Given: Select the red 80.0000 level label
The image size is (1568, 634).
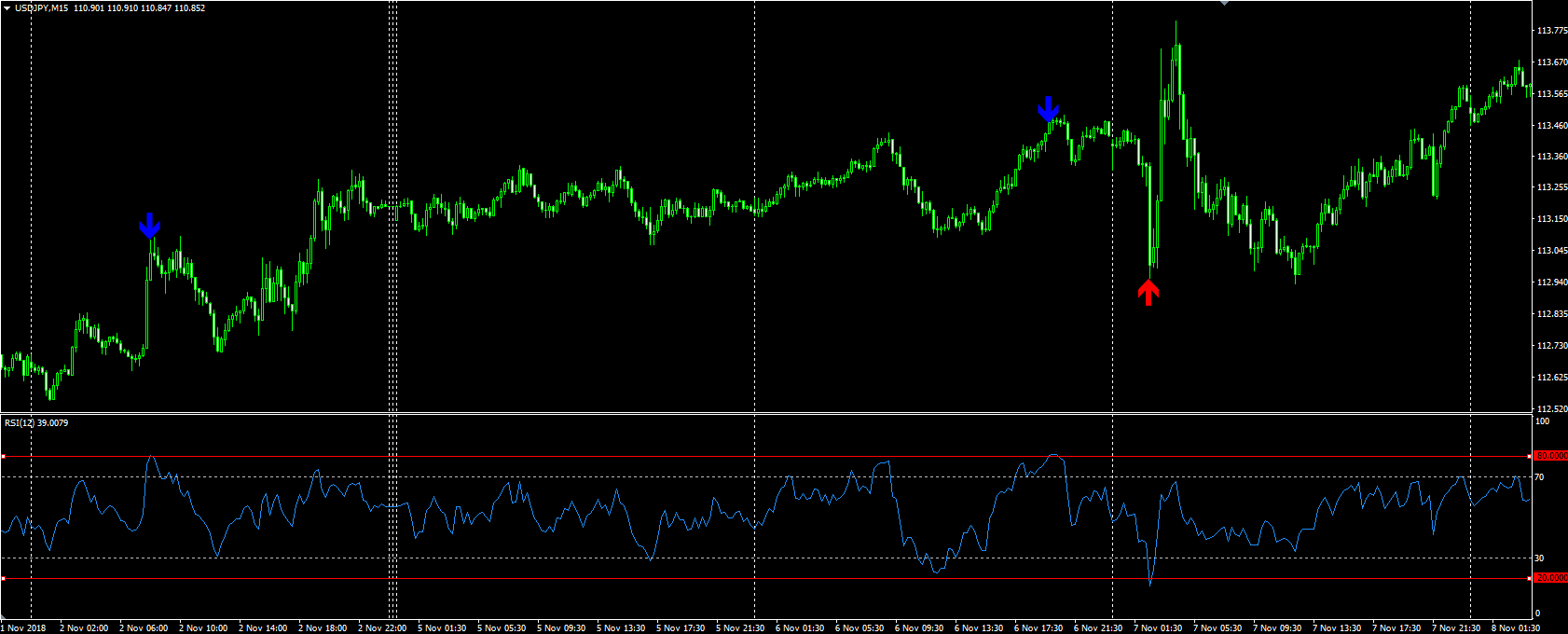Looking at the screenshot, I should (1551, 456).
